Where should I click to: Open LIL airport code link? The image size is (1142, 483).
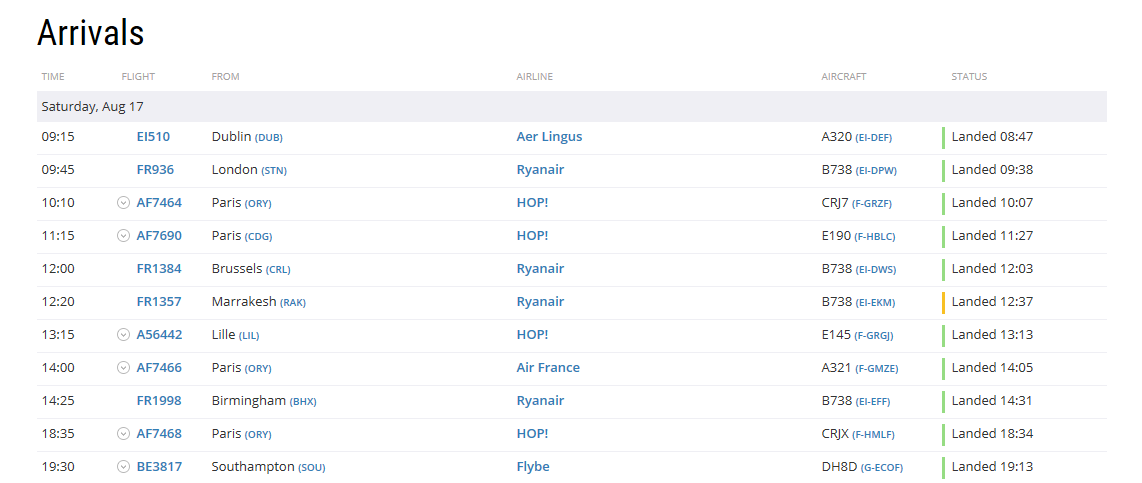pos(249,335)
